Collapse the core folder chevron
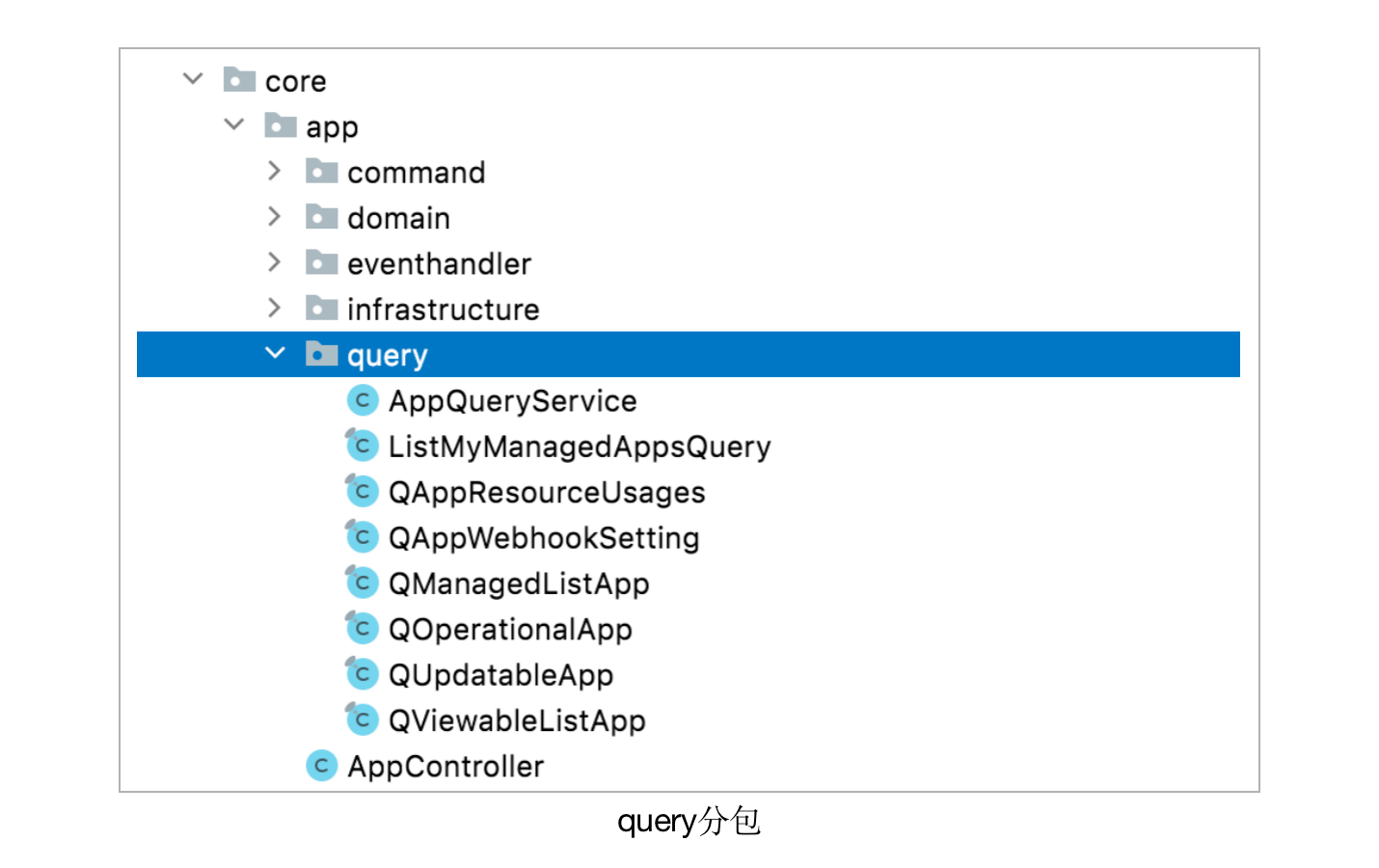1379x868 pixels. 193,79
